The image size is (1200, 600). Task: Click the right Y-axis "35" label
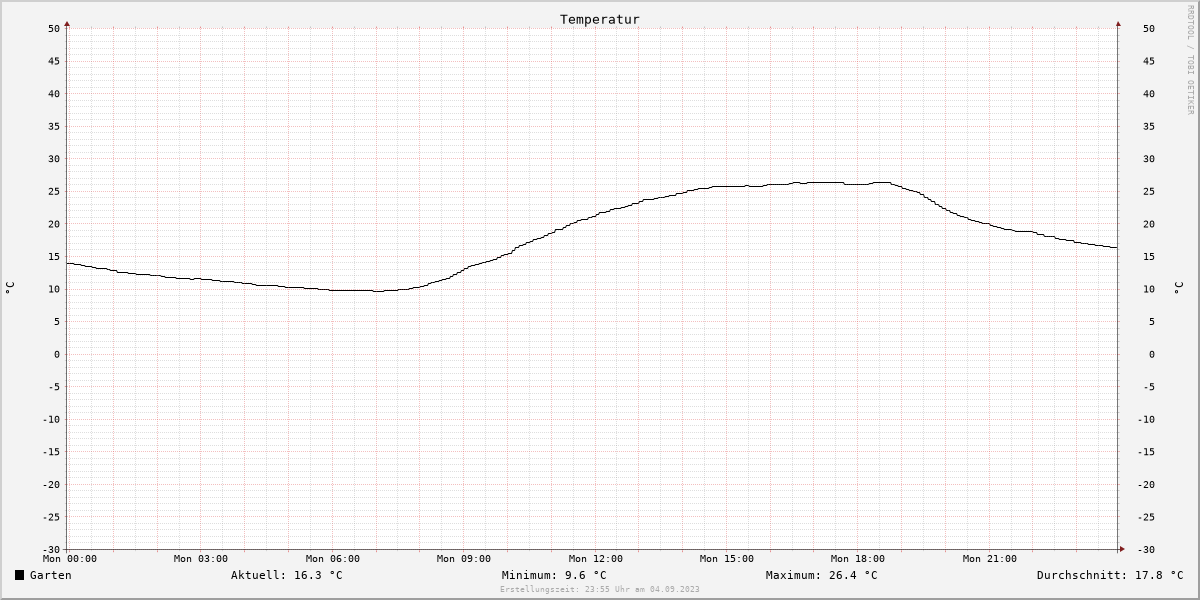click(1149, 126)
